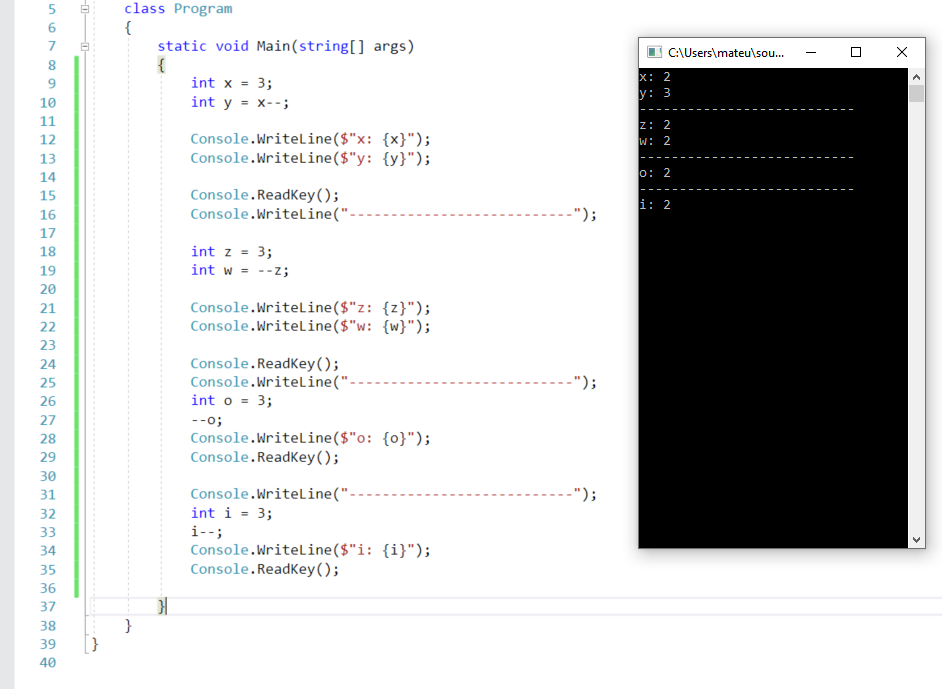Click the 'i--;' statement

point(207,532)
